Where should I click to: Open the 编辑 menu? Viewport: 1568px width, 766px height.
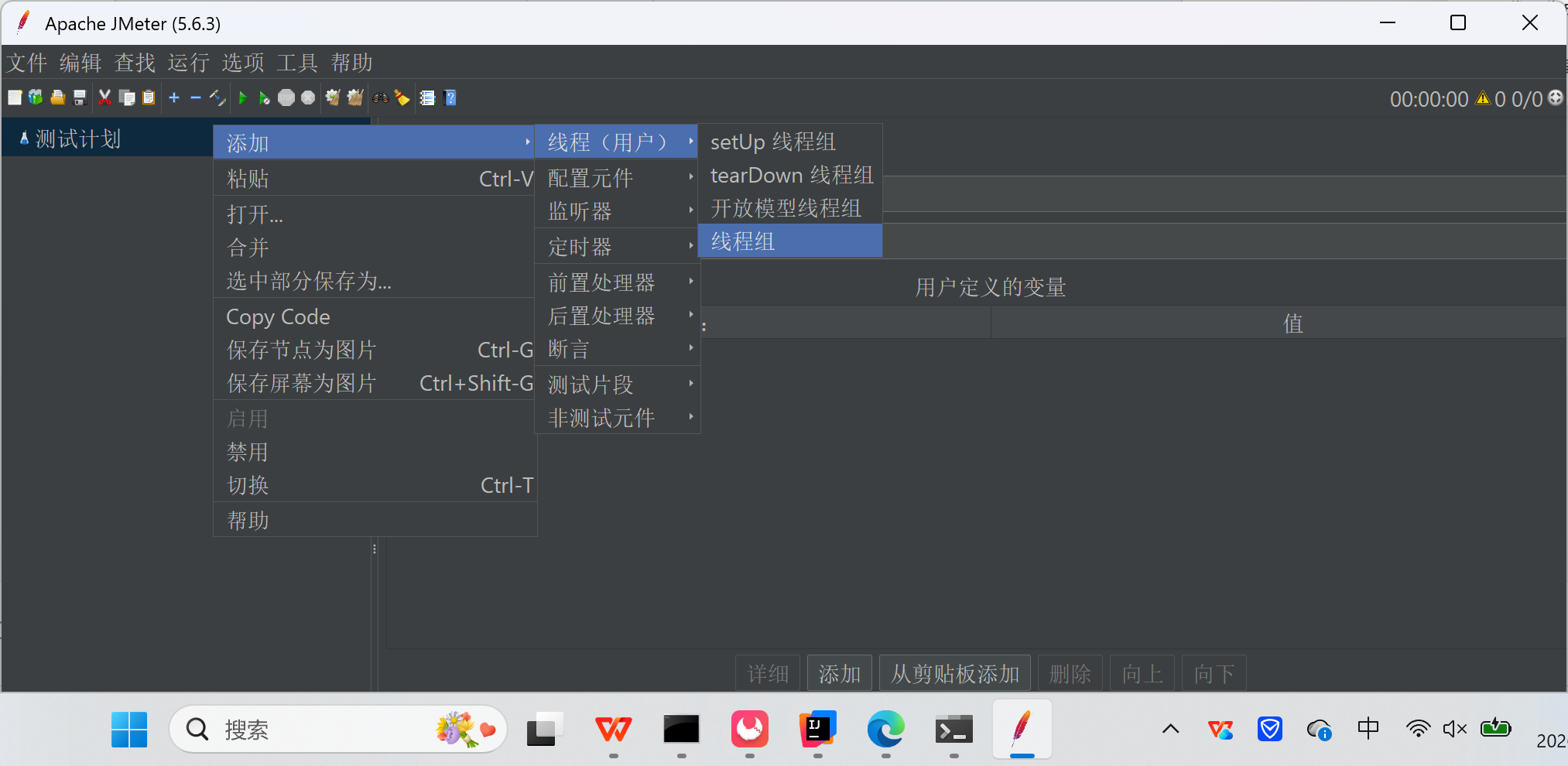(x=80, y=63)
